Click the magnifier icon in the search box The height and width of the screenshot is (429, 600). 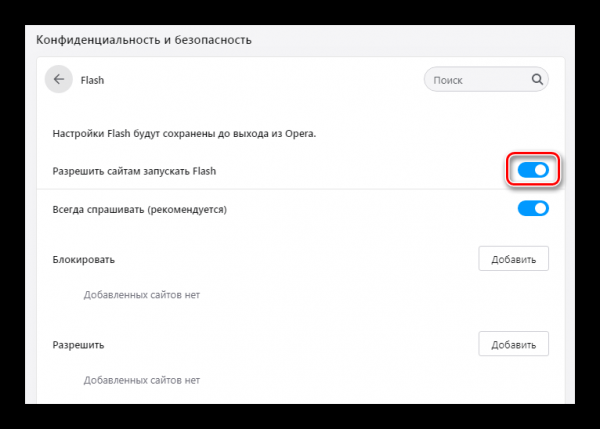tap(537, 79)
